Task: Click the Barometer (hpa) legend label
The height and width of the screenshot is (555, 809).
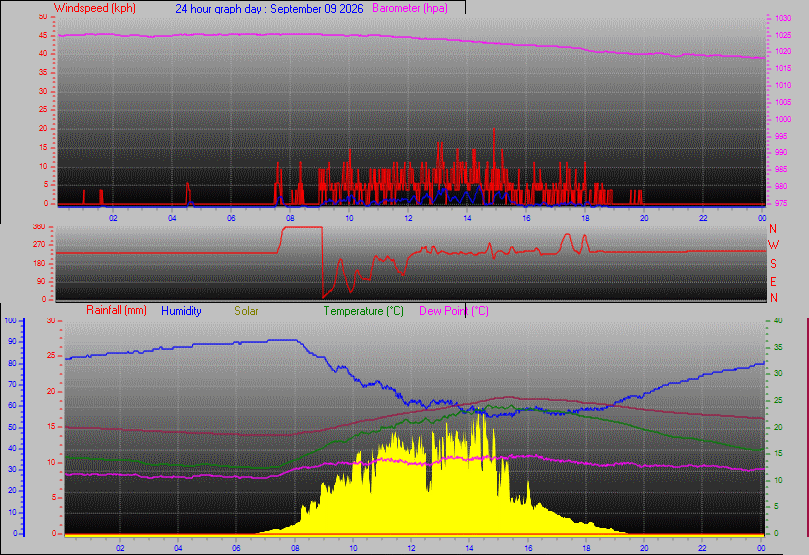Action: coord(410,8)
